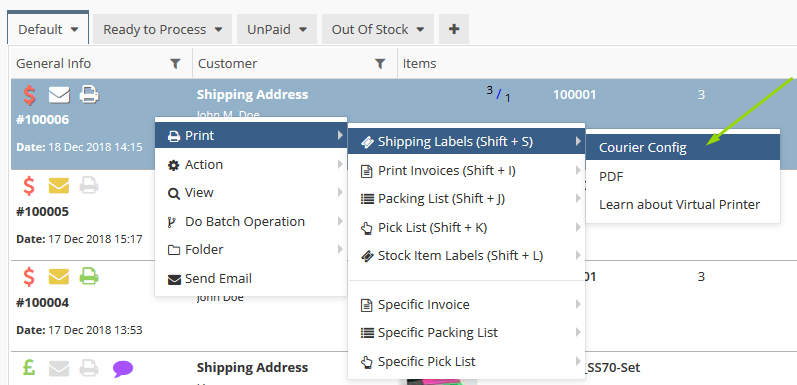The width and height of the screenshot is (797, 385).
Task: Click the purple chat bubble note icon
Action: pos(123,369)
